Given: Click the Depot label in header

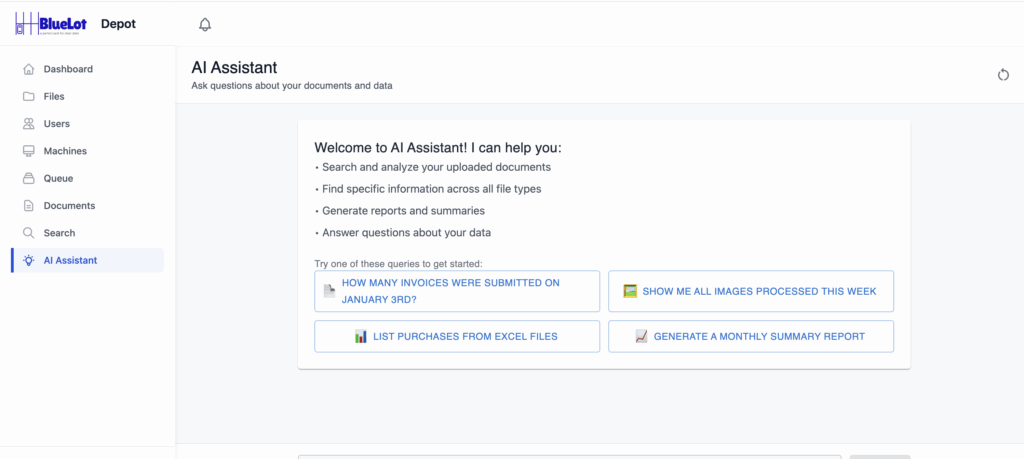Looking at the screenshot, I should tap(118, 24).
